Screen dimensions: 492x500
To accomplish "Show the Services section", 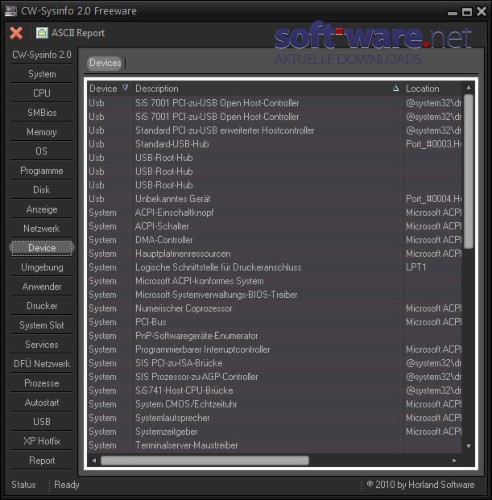I will coord(42,344).
